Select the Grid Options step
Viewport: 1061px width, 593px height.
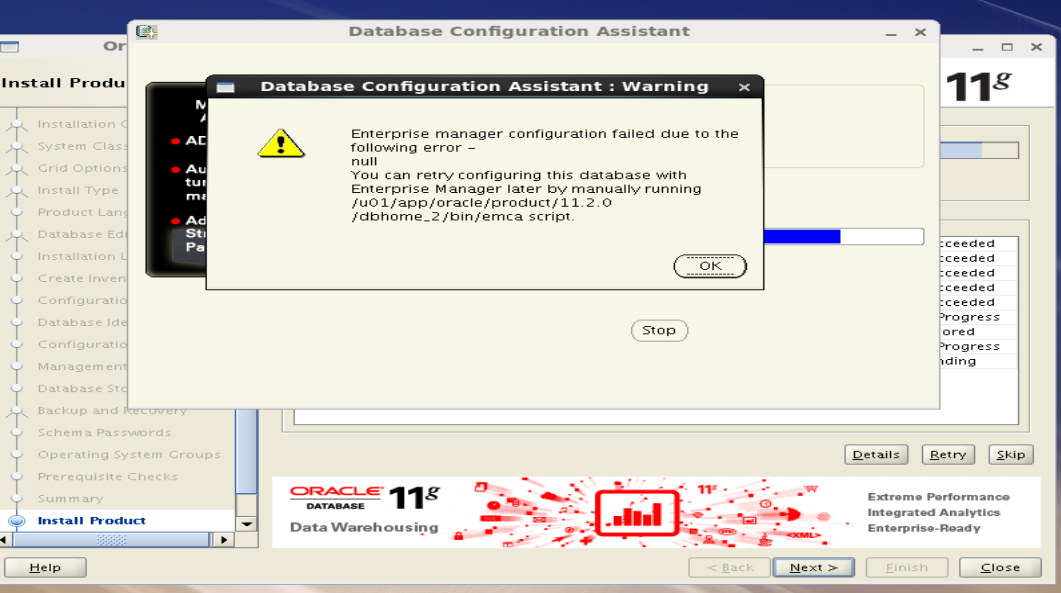click(x=82, y=168)
